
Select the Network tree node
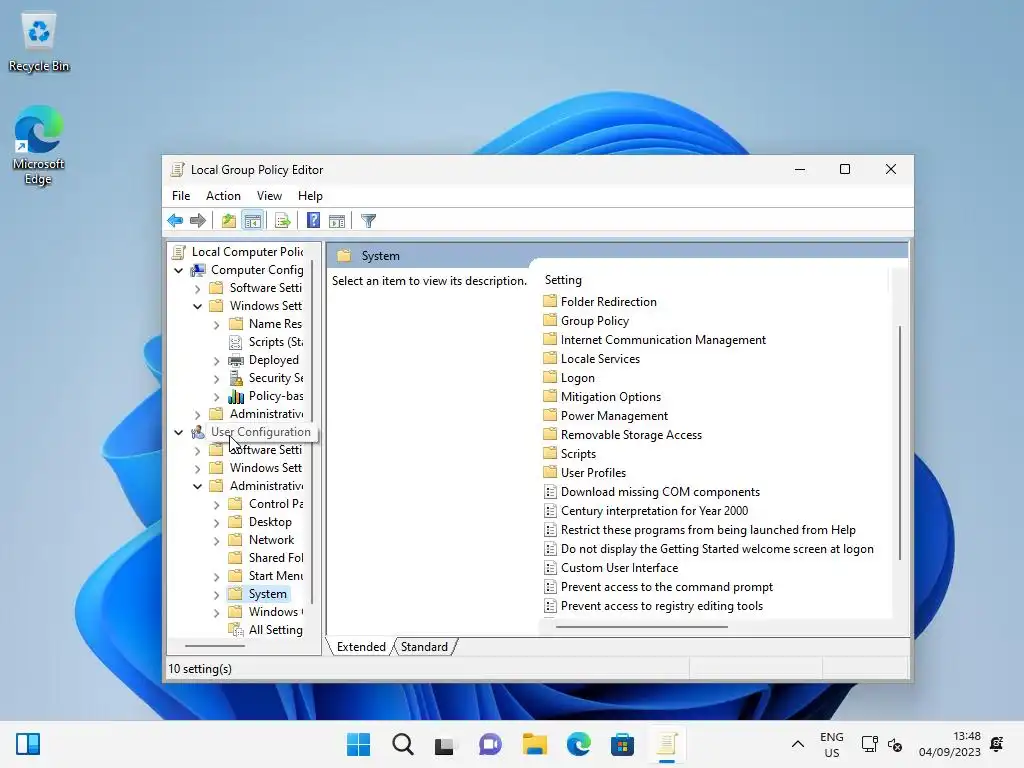pyautogui.click(x=262, y=540)
